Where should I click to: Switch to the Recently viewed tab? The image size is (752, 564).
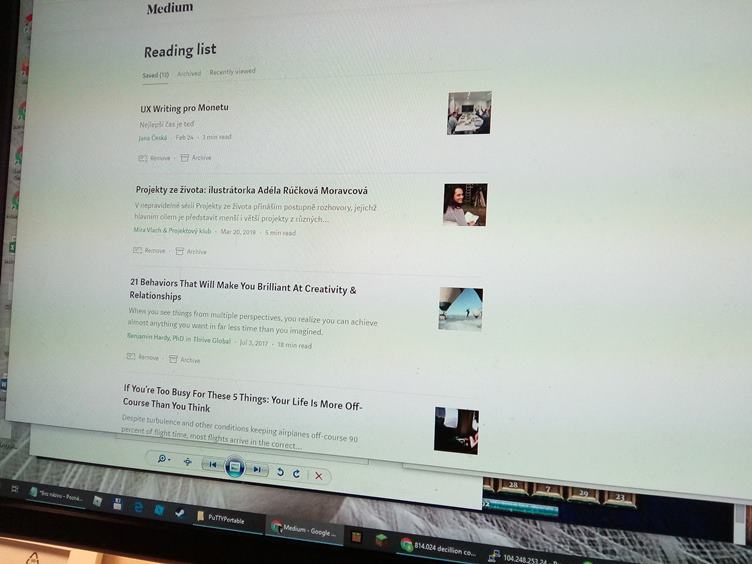pyautogui.click(x=232, y=71)
